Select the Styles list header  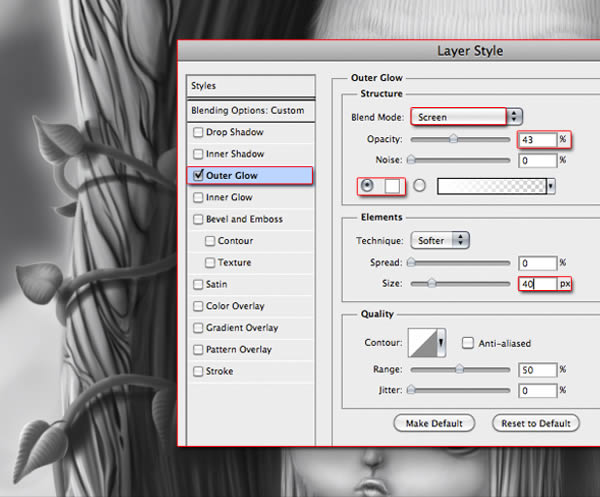(251, 86)
